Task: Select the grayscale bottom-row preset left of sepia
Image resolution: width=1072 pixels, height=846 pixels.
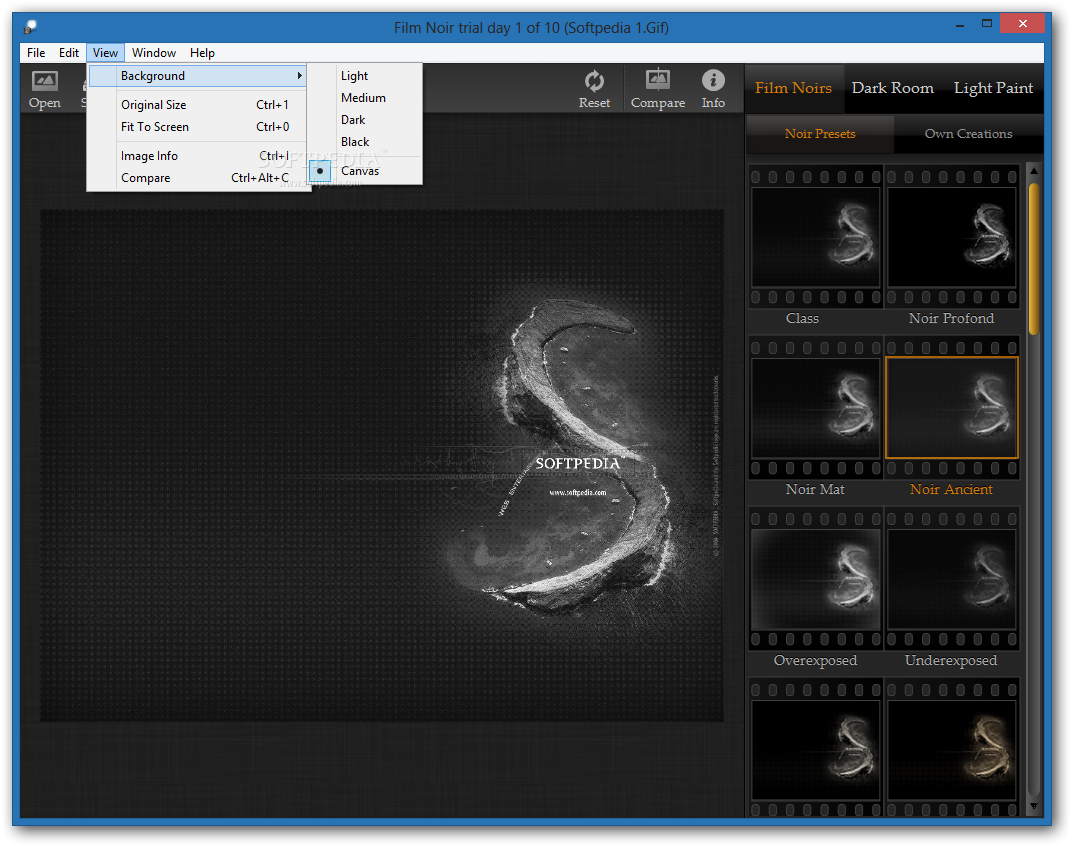Action: (x=816, y=750)
